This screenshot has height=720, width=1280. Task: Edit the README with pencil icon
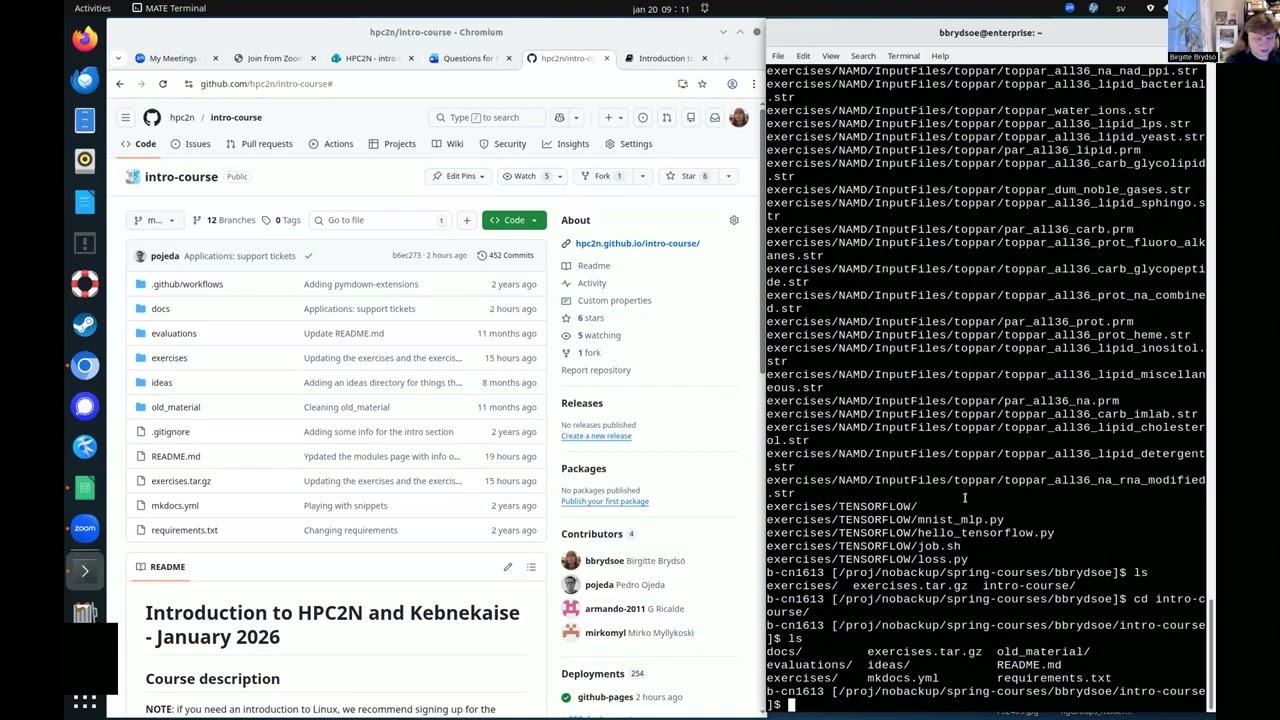coord(508,567)
